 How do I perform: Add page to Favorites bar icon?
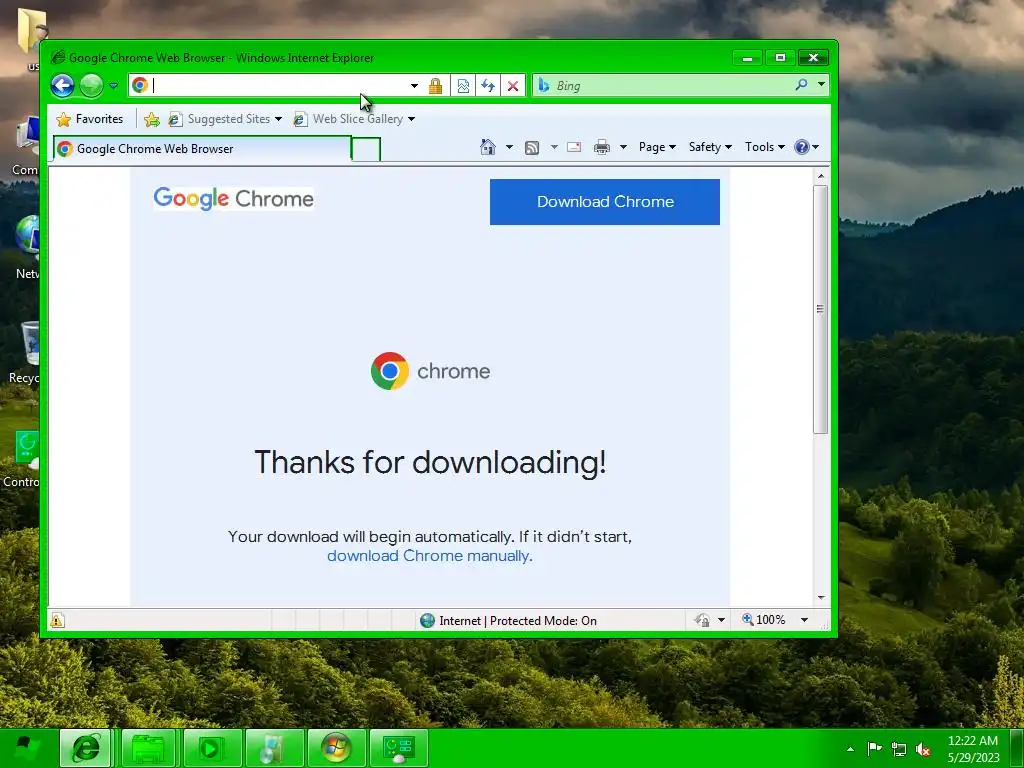pos(152,119)
